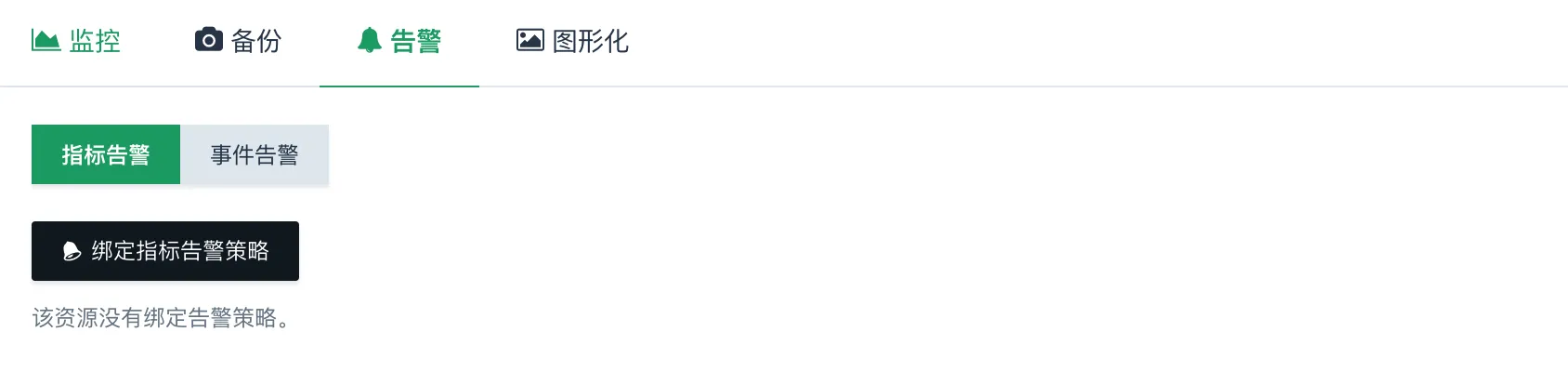
Task: Click the 备份 tab label text
Action: click(256, 41)
